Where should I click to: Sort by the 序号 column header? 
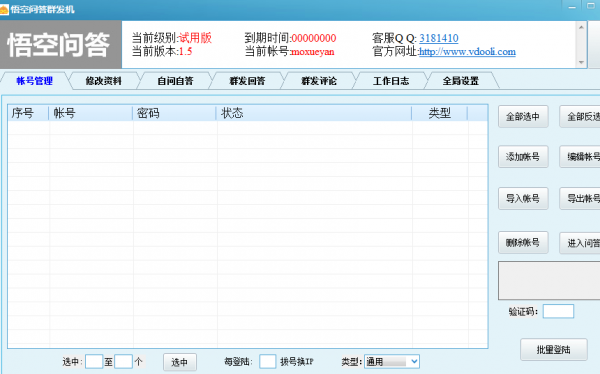click(x=28, y=113)
